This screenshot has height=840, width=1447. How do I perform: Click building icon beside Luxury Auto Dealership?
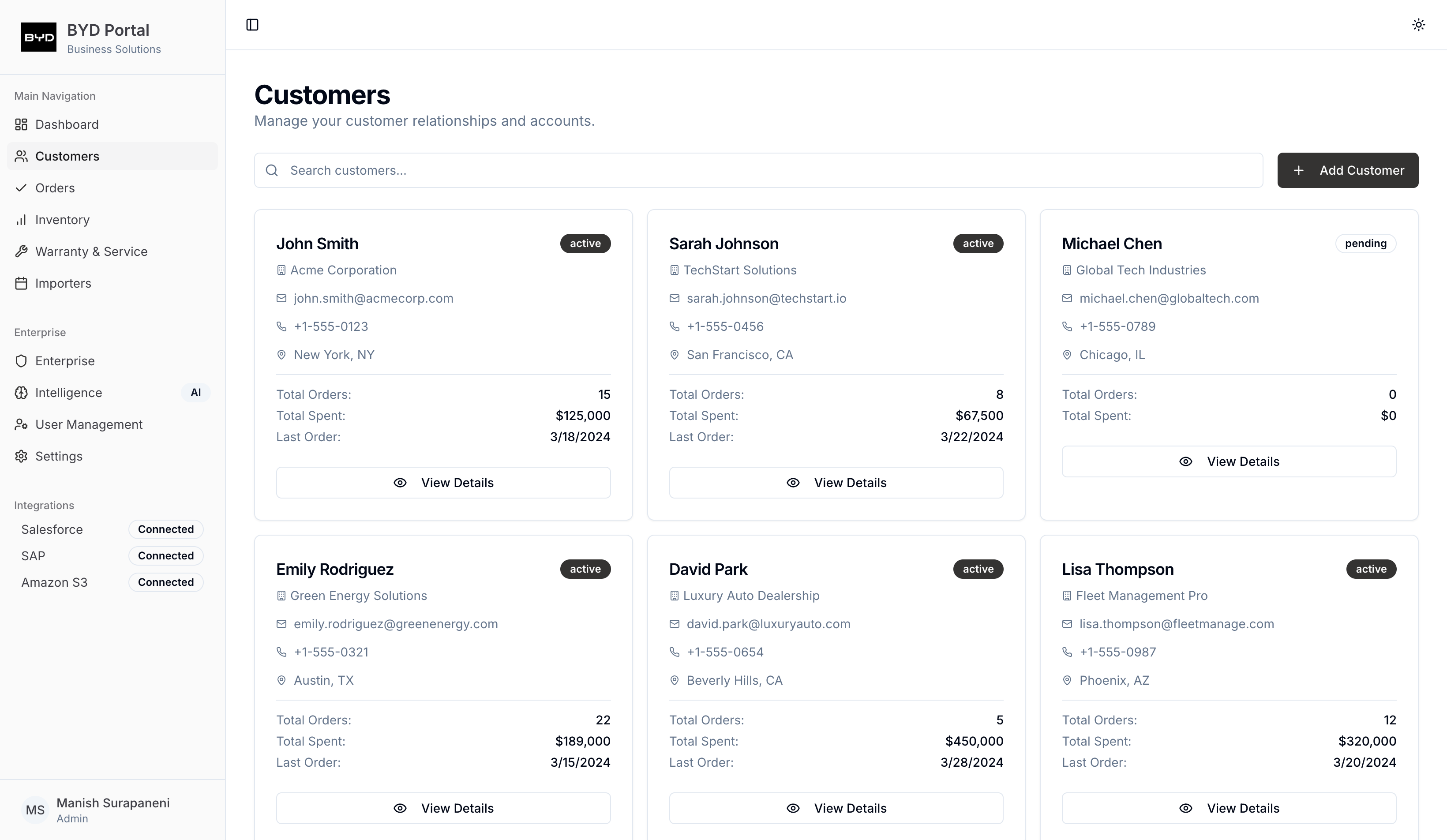coord(674,596)
